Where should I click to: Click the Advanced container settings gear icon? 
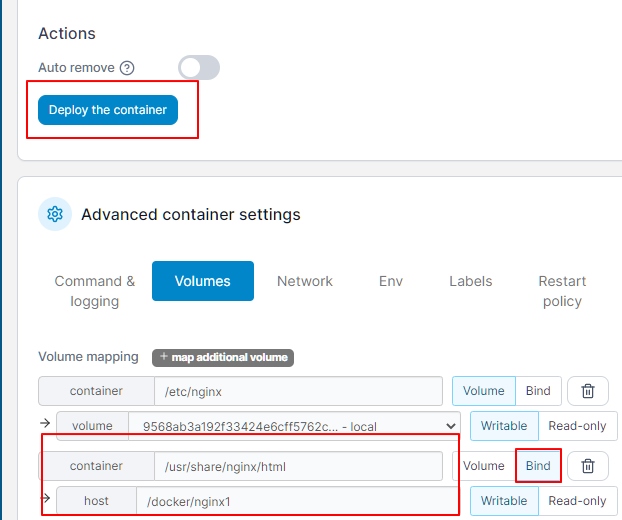click(55, 214)
